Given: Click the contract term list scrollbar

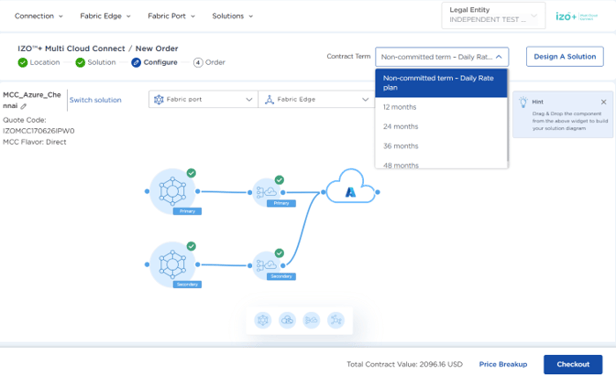Looking at the screenshot, I should [x=508, y=116].
